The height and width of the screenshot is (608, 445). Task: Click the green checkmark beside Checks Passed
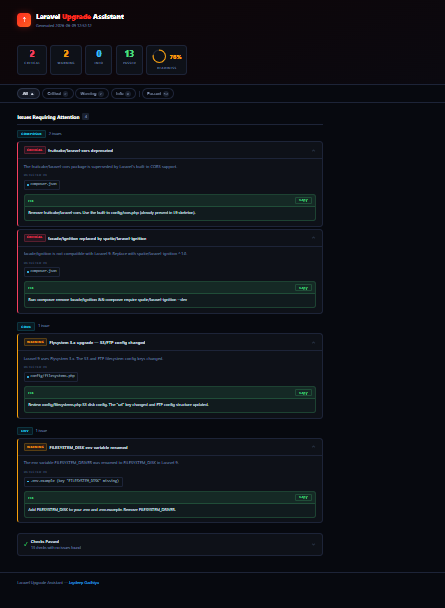(x=26, y=544)
